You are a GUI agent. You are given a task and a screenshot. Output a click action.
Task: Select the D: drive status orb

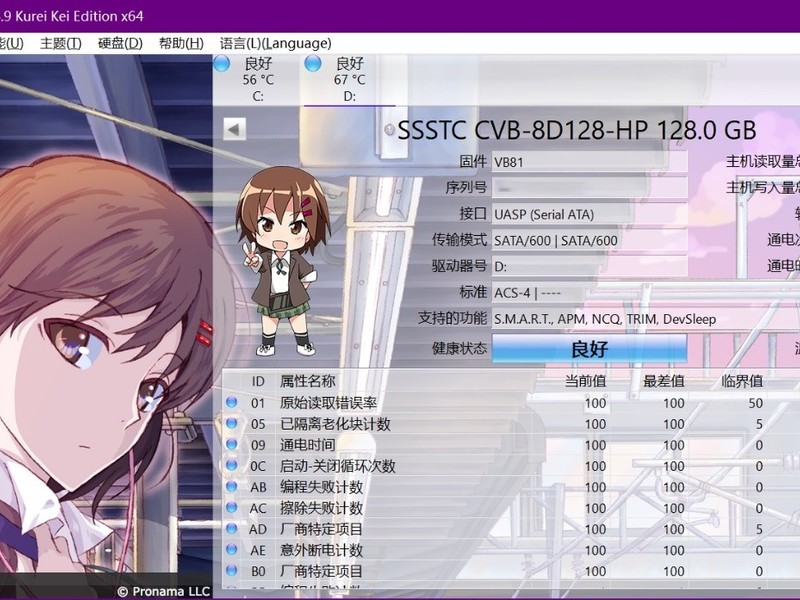pos(313,64)
